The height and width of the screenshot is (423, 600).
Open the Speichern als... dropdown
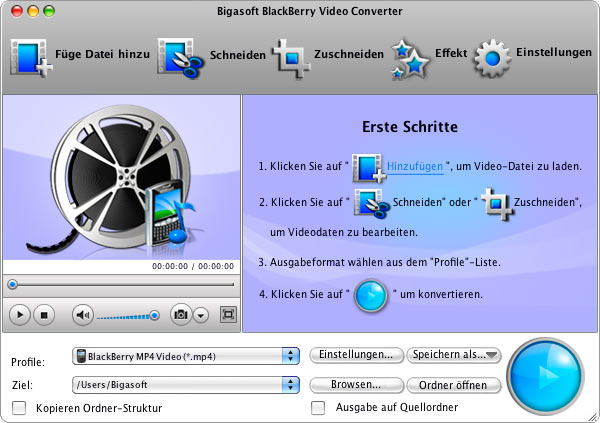454,355
